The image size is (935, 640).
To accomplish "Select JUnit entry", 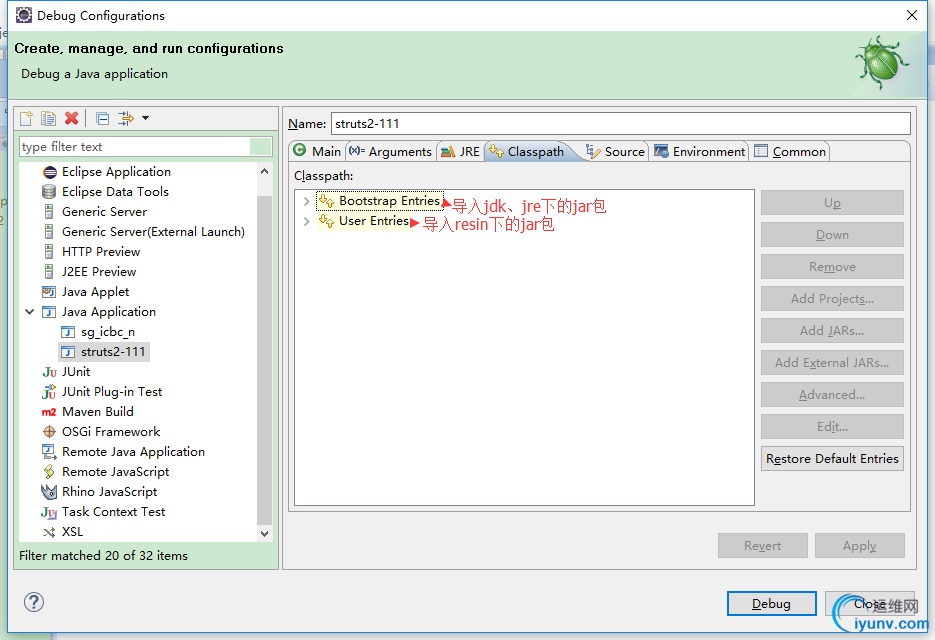I will coord(76,372).
